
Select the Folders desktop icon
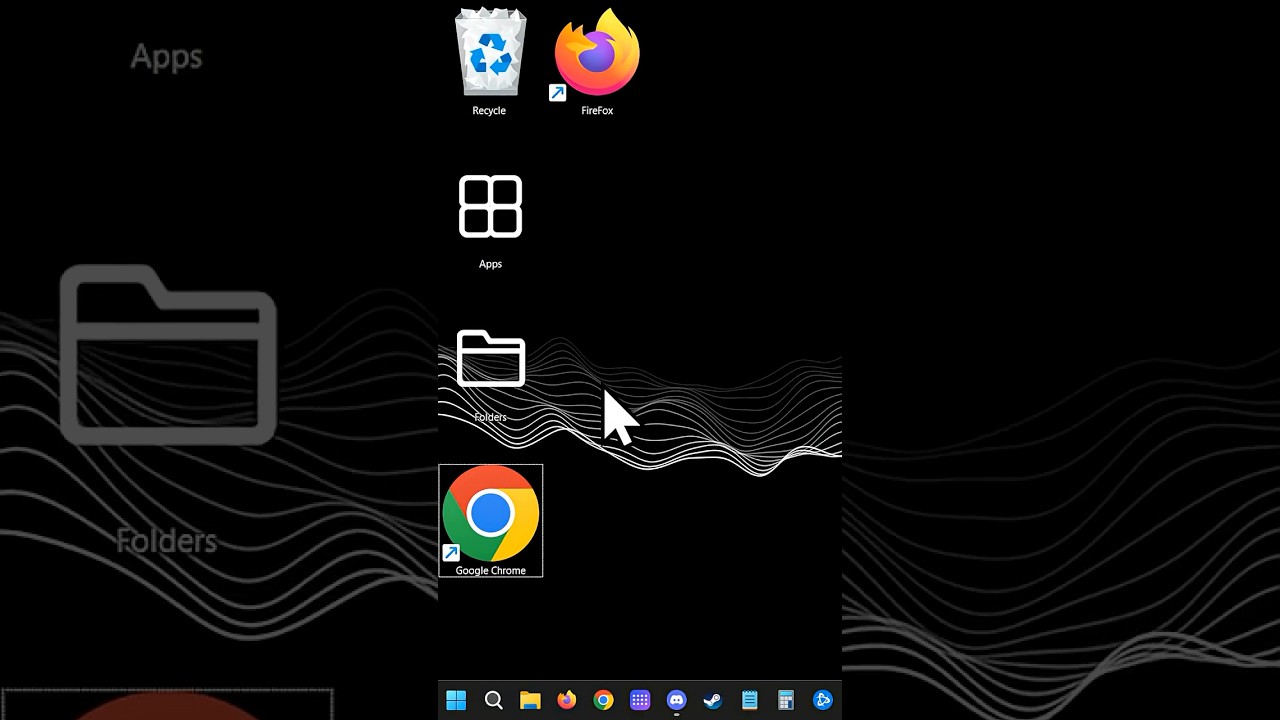tap(490, 375)
